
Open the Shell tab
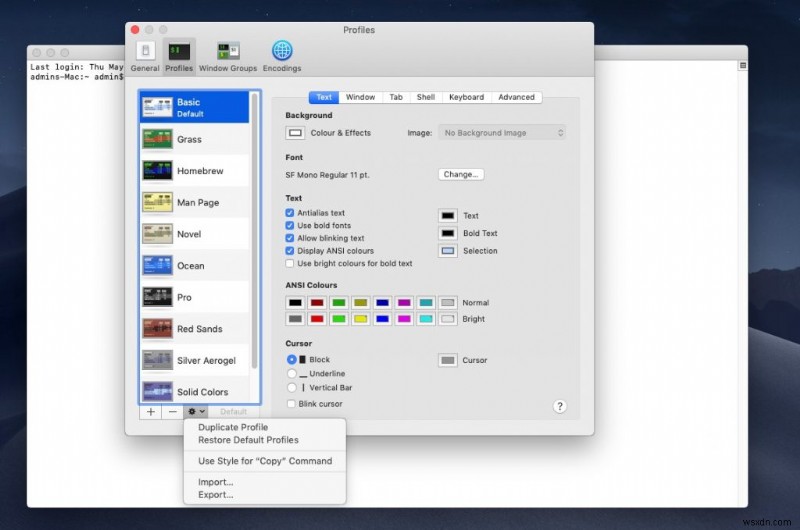pos(426,97)
